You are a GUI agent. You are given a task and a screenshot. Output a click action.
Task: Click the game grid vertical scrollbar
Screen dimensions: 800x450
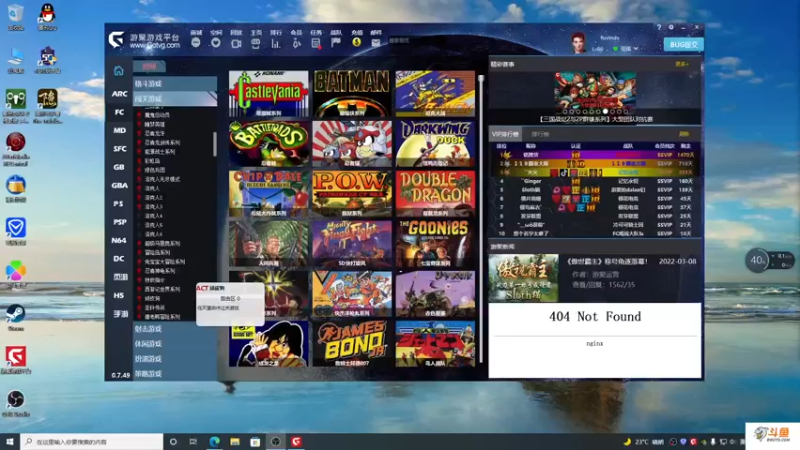pyautogui.click(x=481, y=219)
